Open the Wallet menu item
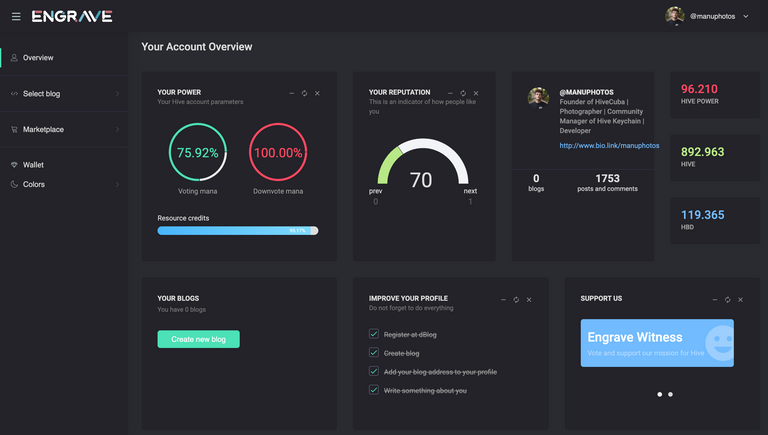This screenshot has width=768, height=435. coord(64,165)
